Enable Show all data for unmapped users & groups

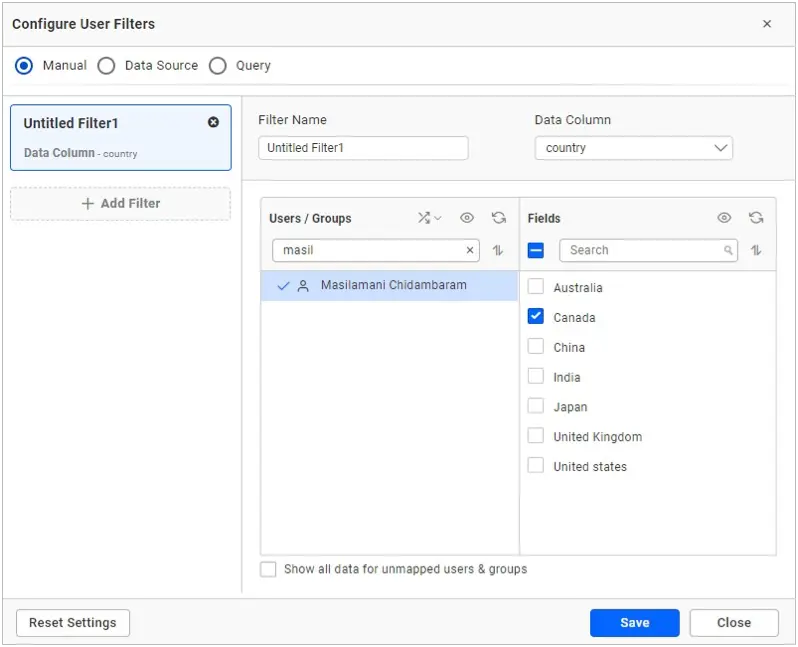(x=268, y=569)
